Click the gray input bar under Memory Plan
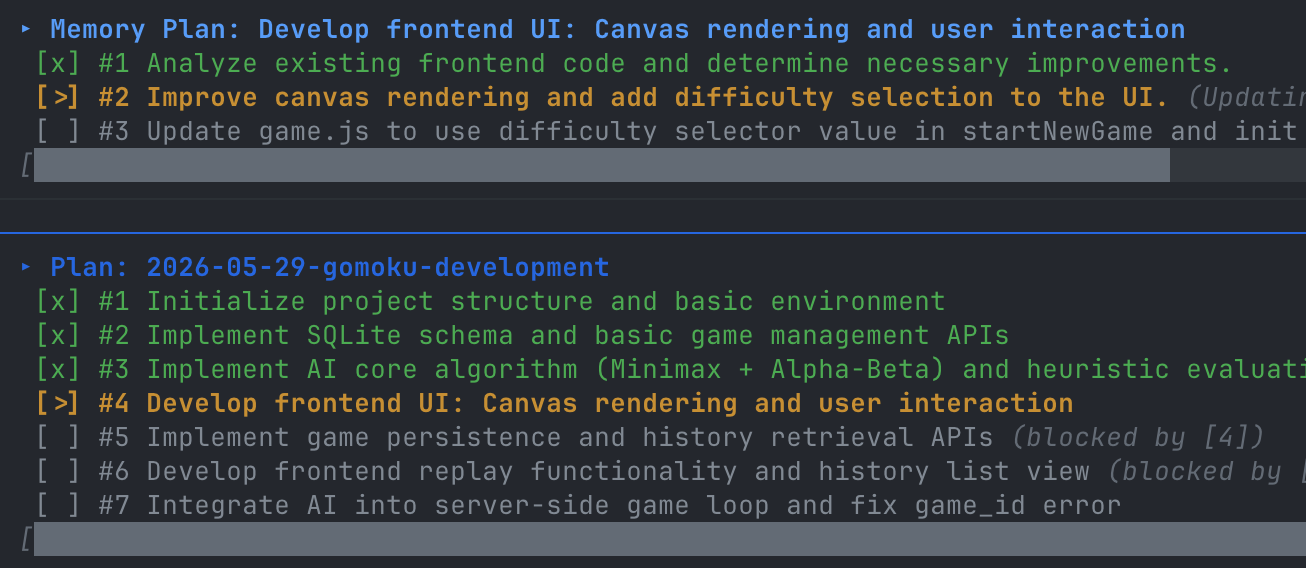The height and width of the screenshot is (568, 1306). coord(602,165)
